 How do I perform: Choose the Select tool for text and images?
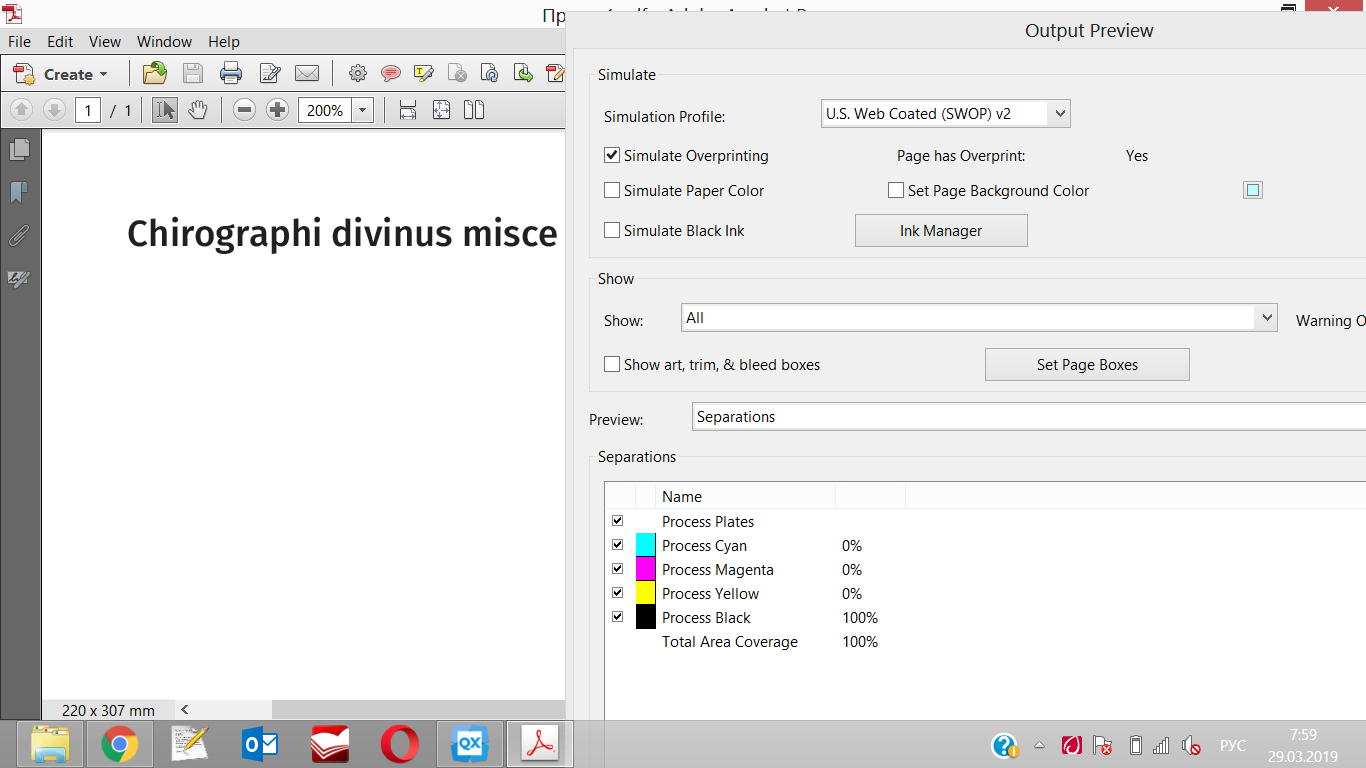165,110
